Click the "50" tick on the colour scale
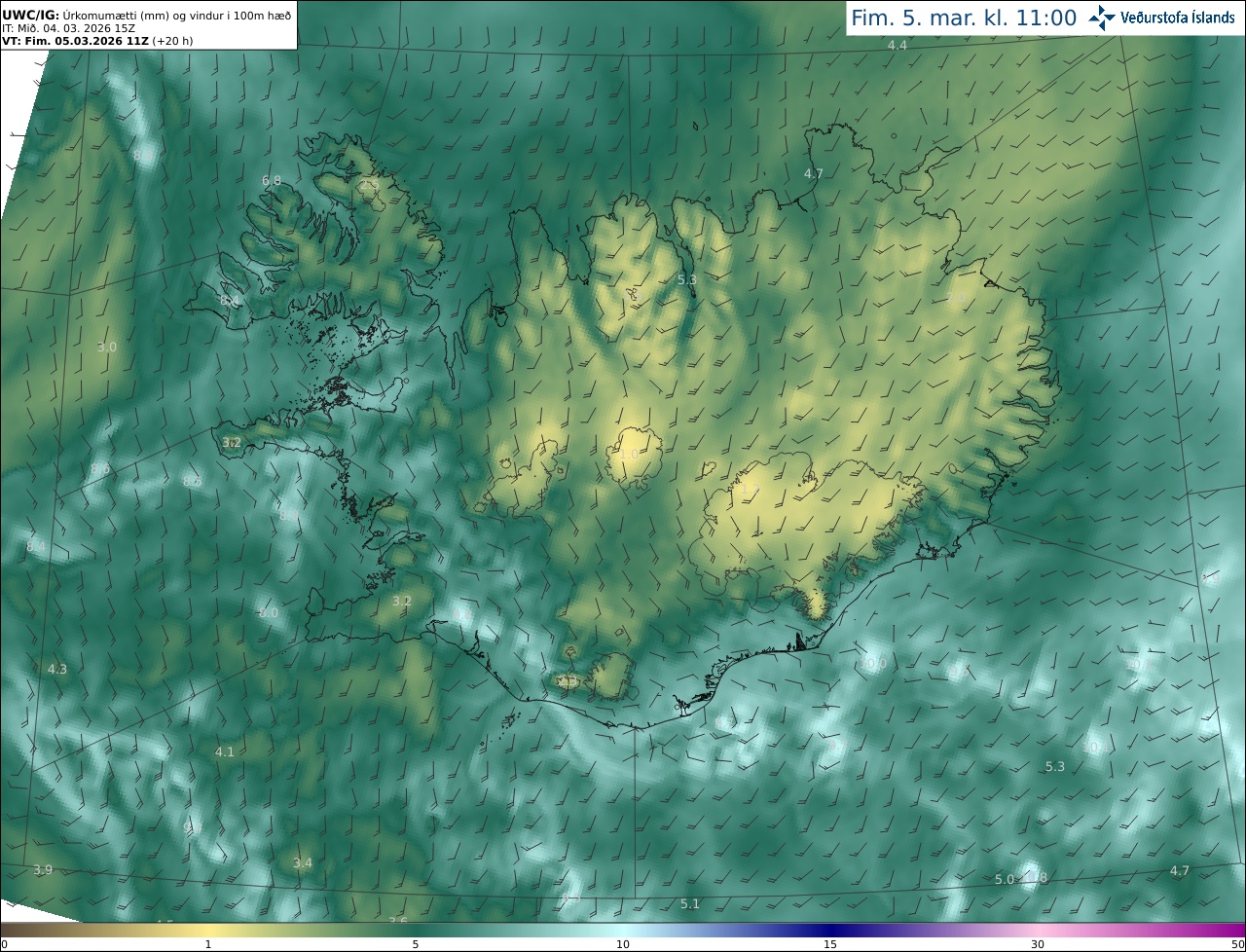The image size is (1246, 952). click(x=1237, y=944)
